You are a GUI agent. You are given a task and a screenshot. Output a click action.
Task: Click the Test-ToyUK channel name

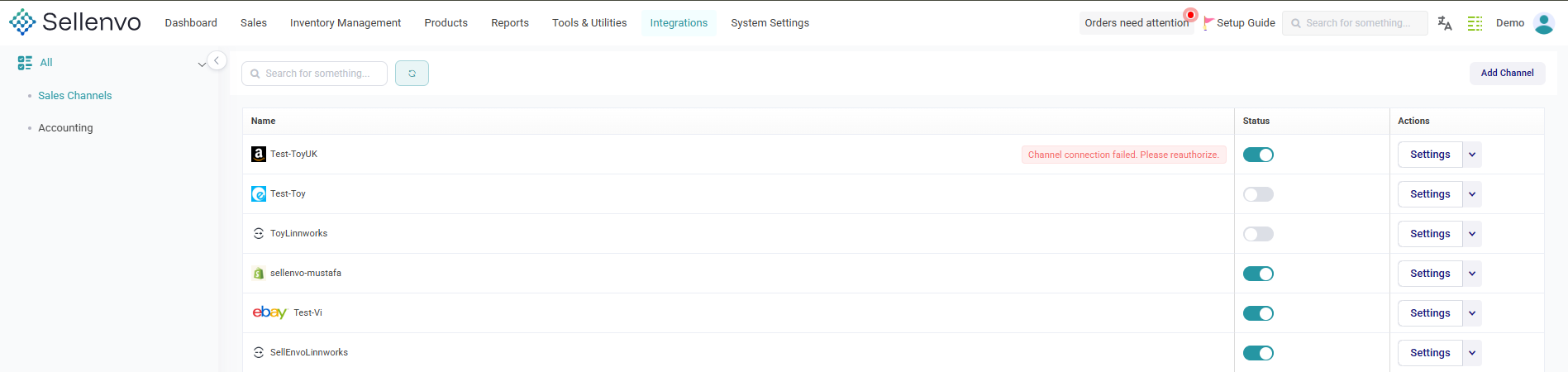pyautogui.click(x=293, y=155)
